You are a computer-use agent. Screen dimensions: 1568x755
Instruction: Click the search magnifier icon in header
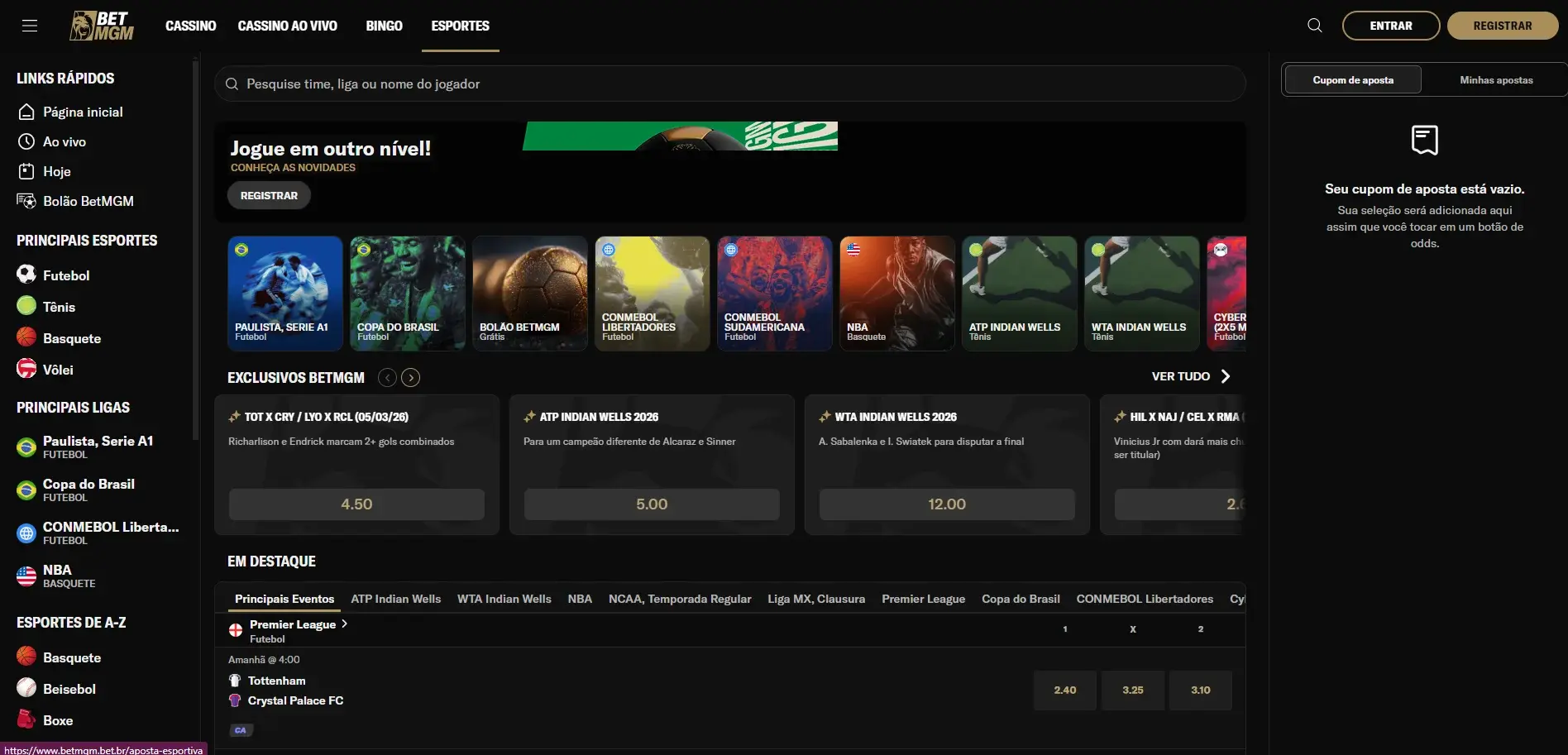pyautogui.click(x=1314, y=26)
